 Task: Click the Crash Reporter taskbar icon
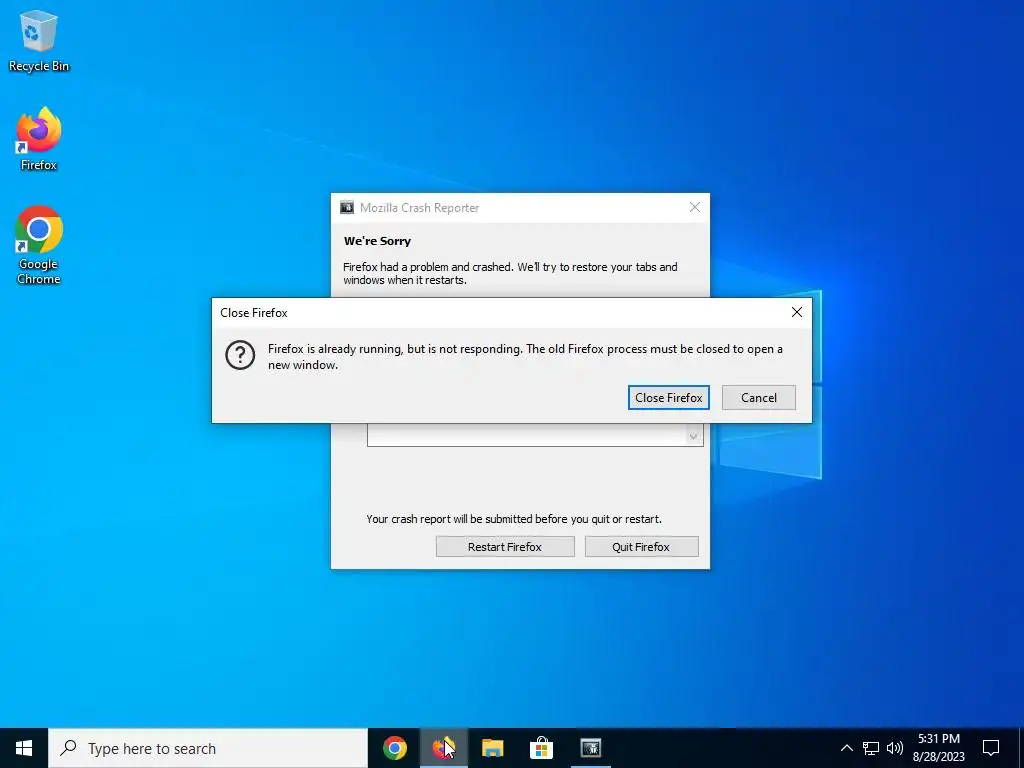590,748
